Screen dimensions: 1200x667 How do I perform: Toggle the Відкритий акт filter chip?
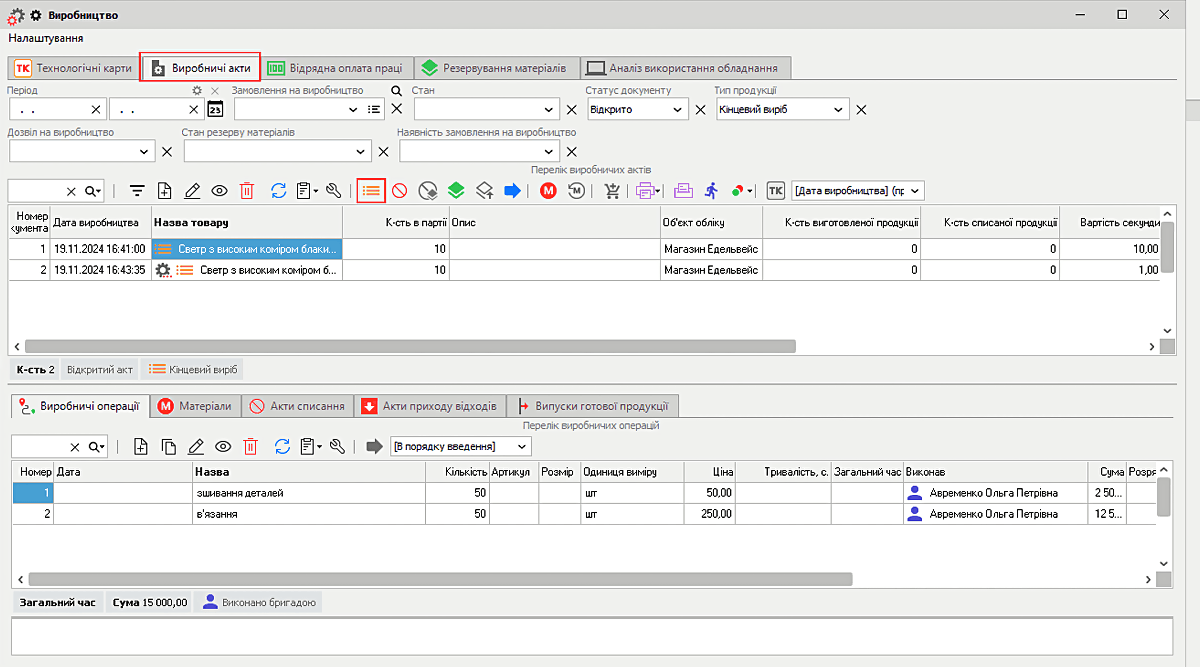click(99, 369)
